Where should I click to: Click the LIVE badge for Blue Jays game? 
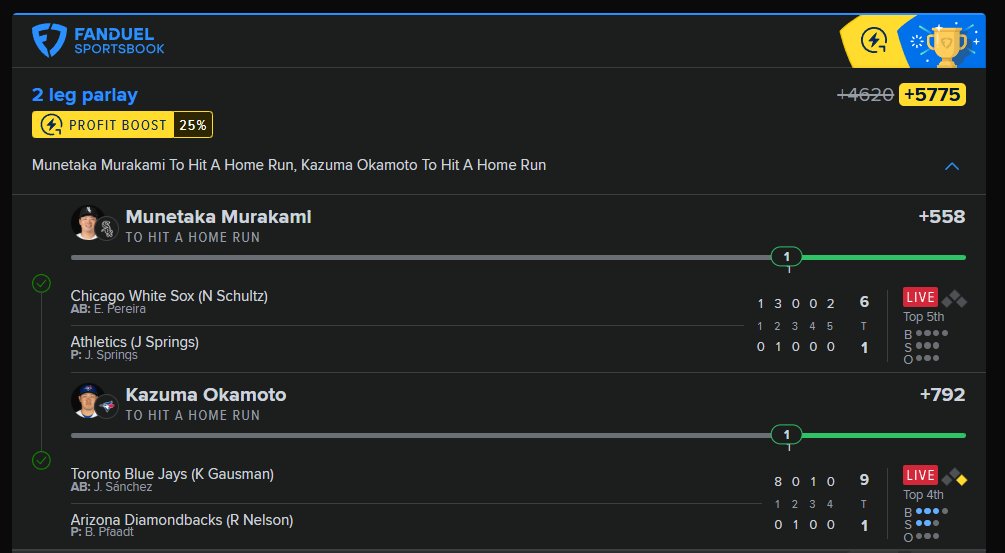[x=920, y=475]
